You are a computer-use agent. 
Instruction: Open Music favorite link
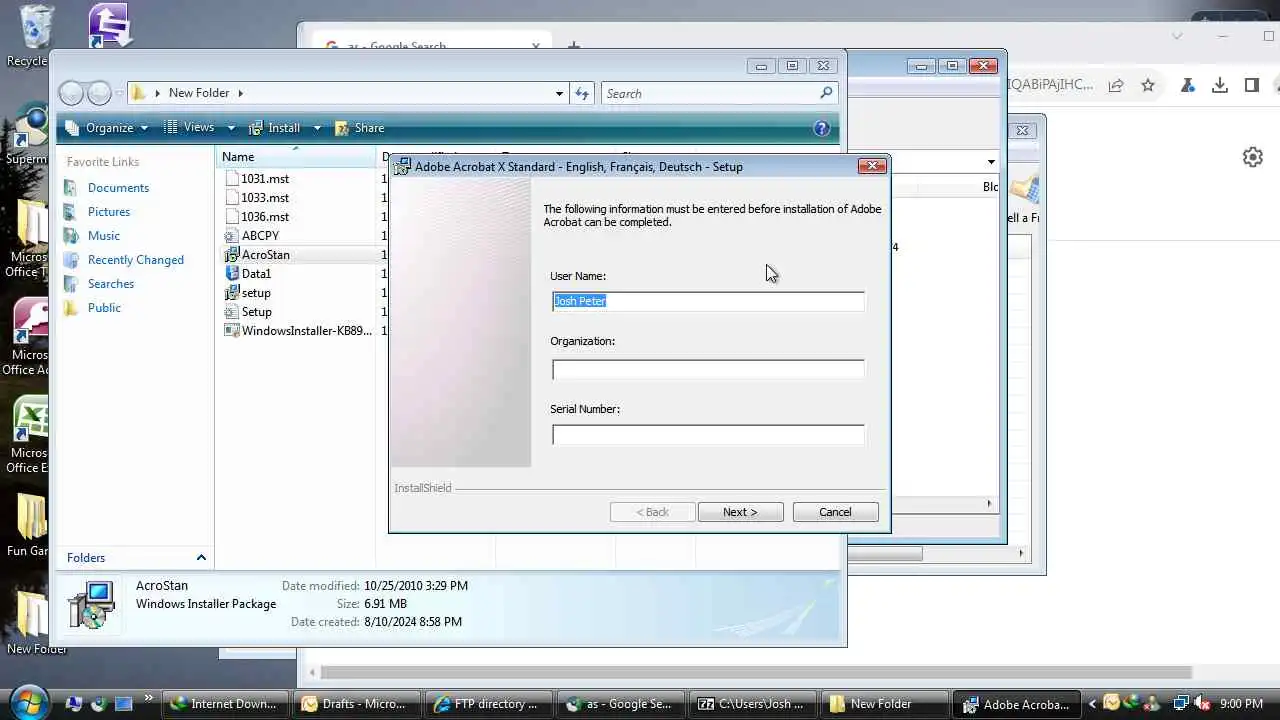(104, 236)
